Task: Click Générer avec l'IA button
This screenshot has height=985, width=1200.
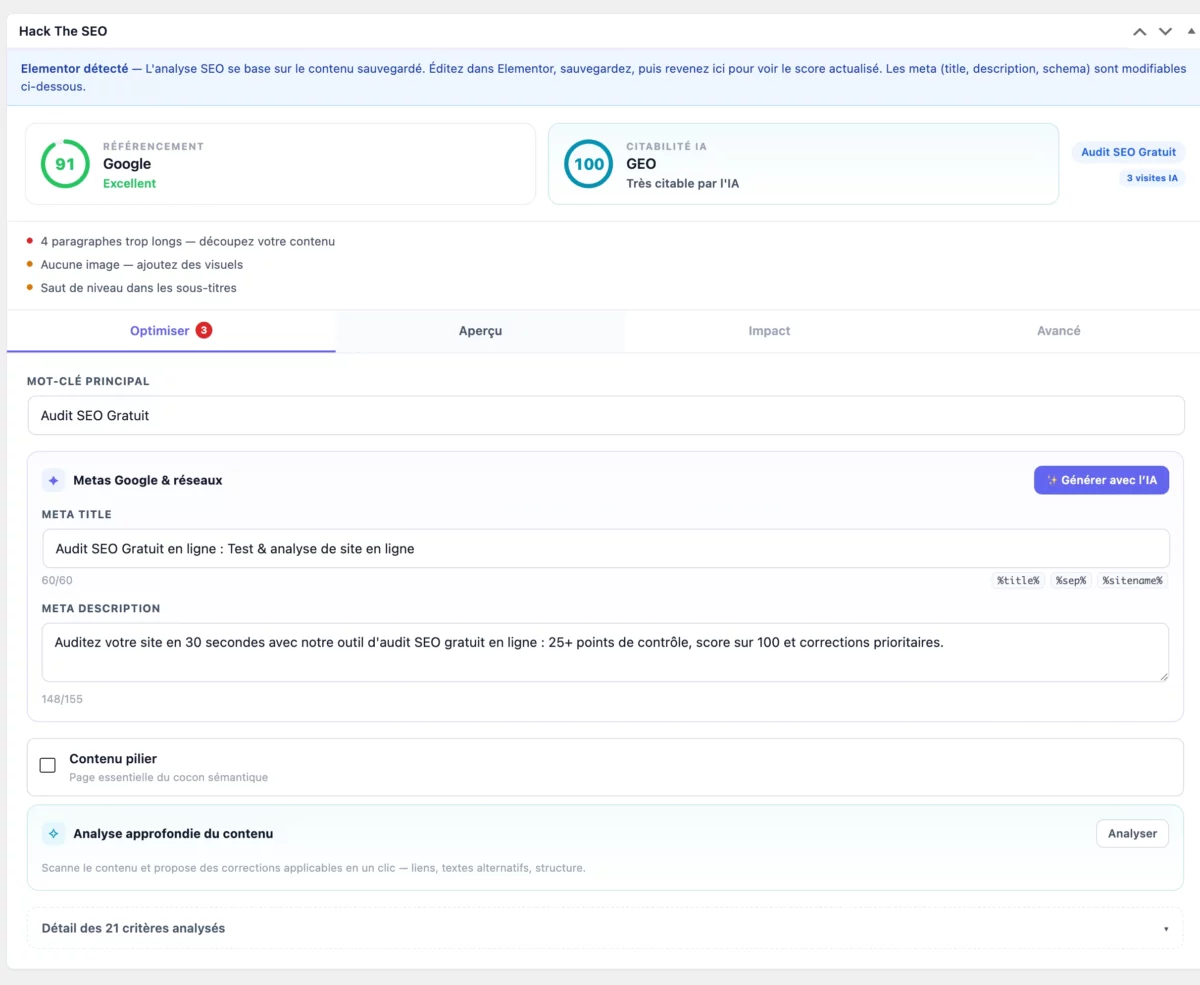Action: (1101, 480)
